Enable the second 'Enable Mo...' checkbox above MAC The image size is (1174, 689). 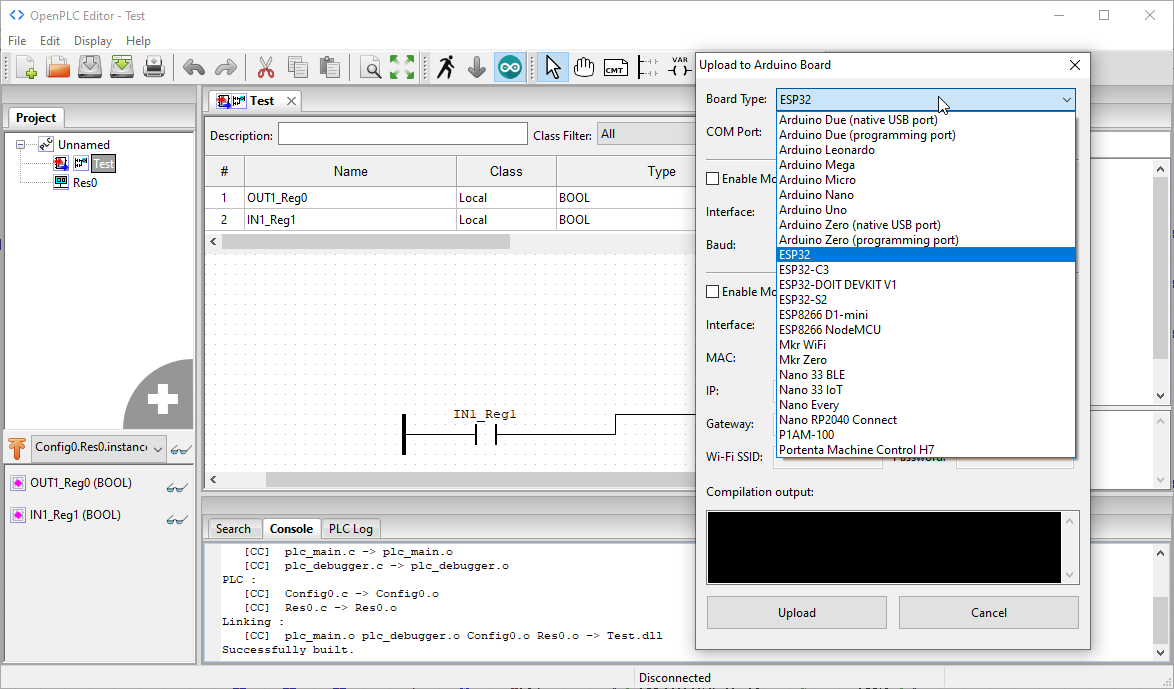[x=713, y=292]
